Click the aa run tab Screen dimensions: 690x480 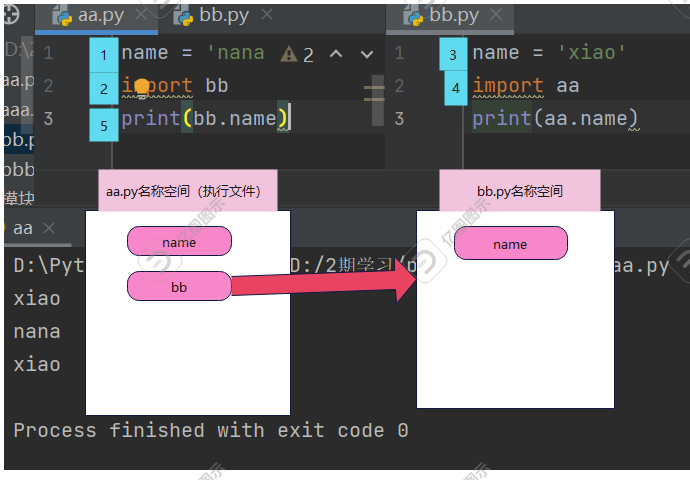(23, 228)
